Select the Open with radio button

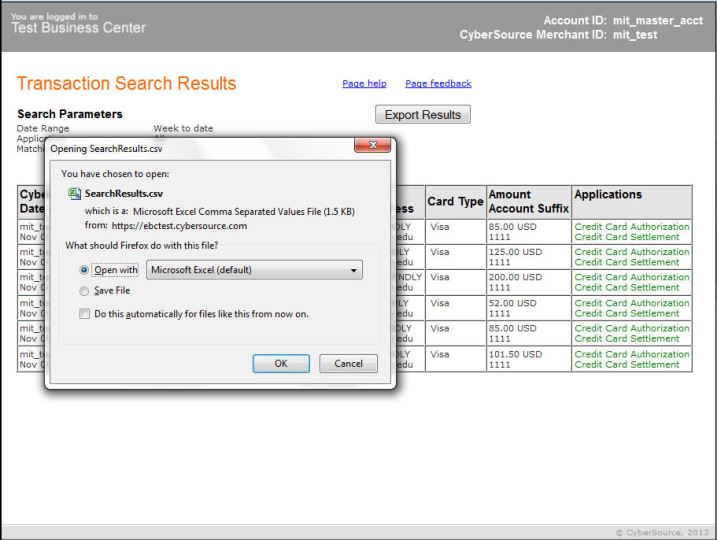[x=83, y=270]
